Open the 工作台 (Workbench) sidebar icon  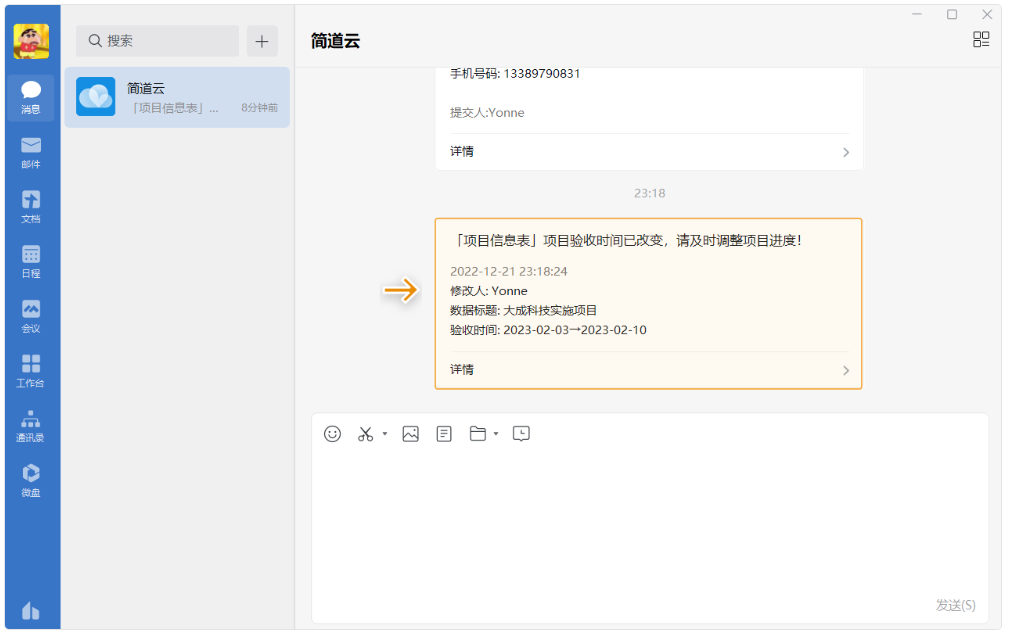point(31,370)
